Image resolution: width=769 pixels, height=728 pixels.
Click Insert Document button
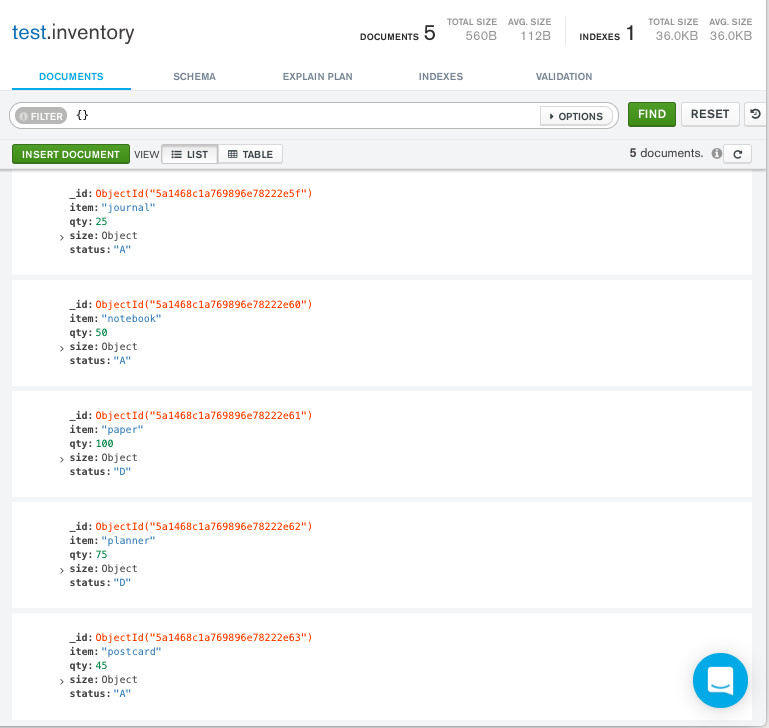[x=71, y=154]
